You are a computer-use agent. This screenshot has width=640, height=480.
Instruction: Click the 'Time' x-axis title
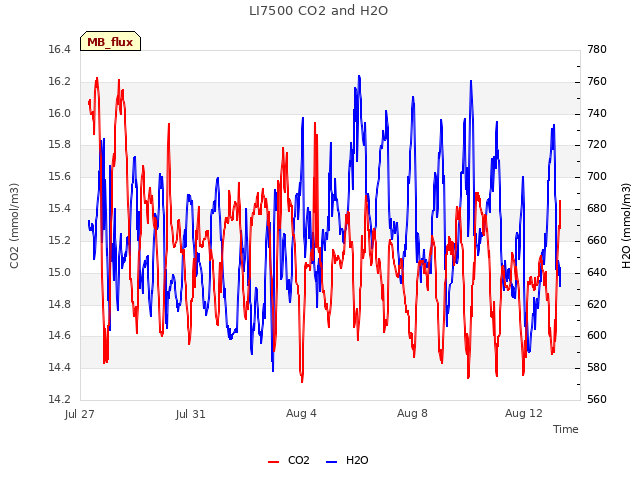click(x=566, y=429)
